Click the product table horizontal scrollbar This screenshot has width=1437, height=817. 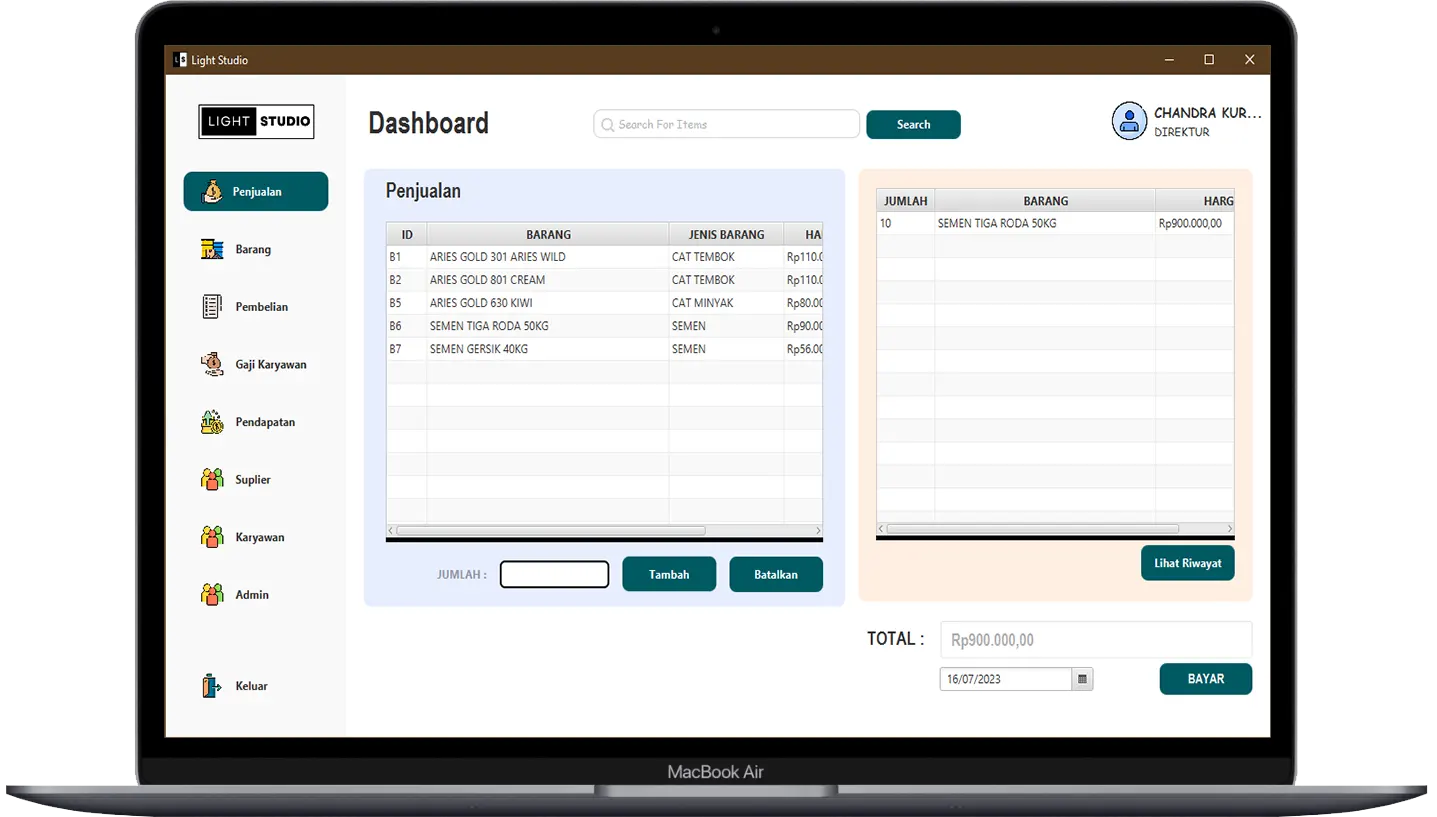(x=550, y=531)
